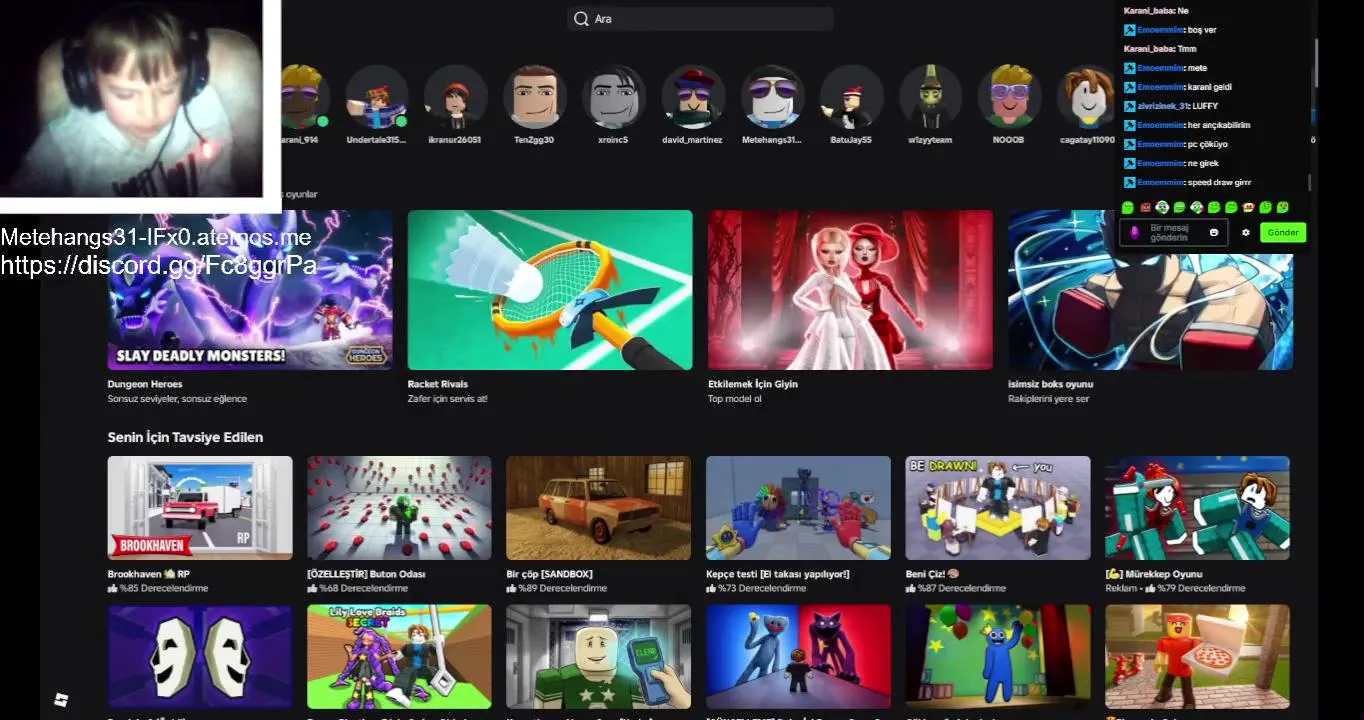Open cagatay11090 friend avatar
Screen dimensions: 1364x720
pyautogui.click(x=1088, y=97)
